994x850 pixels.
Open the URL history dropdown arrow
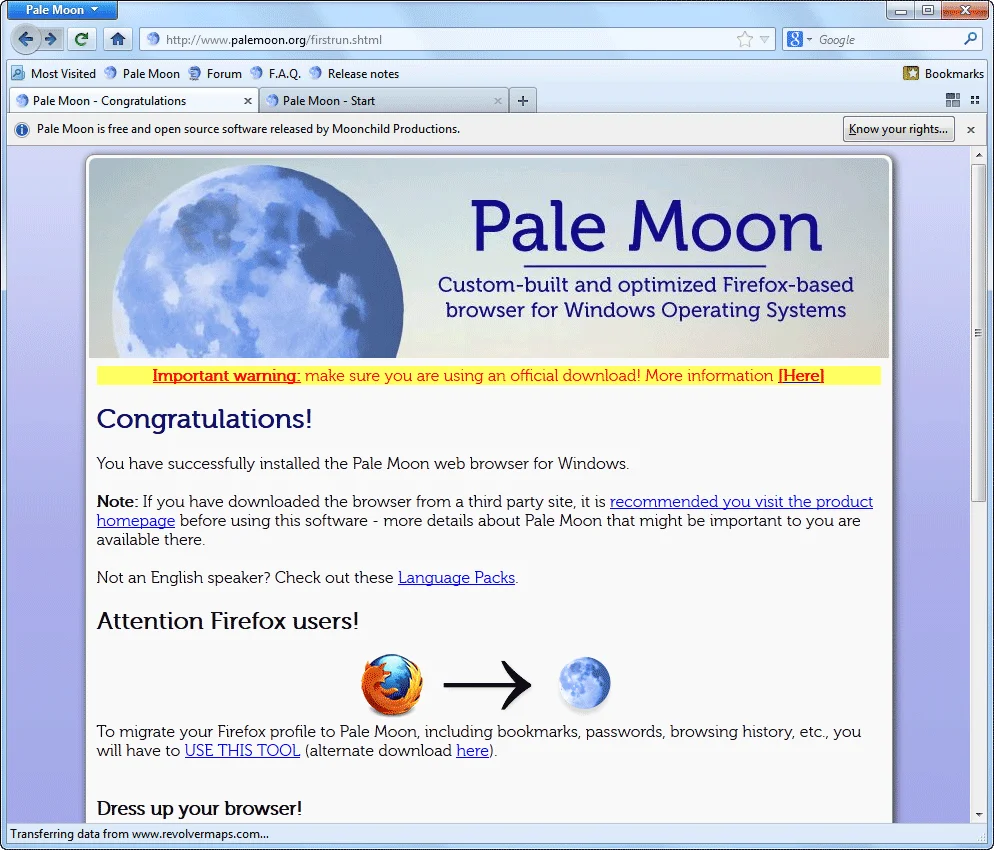(x=765, y=39)
